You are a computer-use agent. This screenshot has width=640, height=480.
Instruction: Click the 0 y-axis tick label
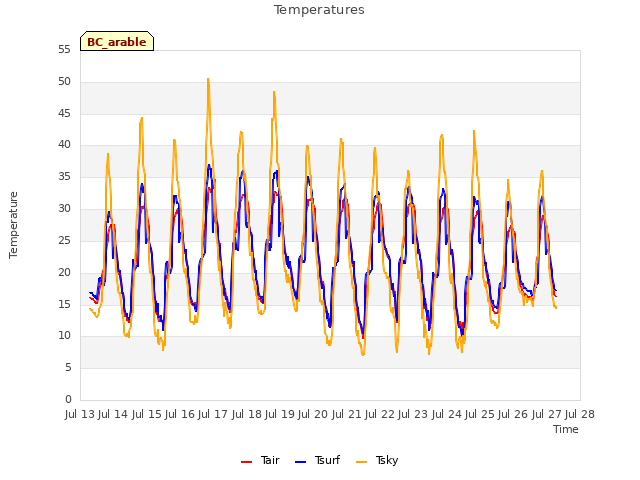68,399
